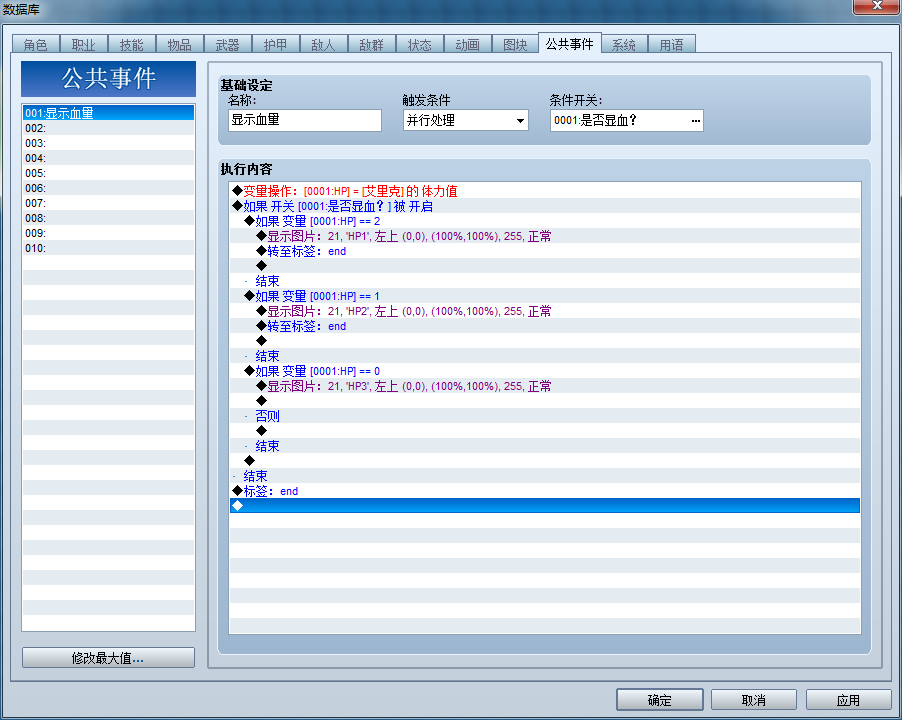Select the 显示图片 'HP2' command line
Viewport: 902px width, 720px height.
coord(545,311)
